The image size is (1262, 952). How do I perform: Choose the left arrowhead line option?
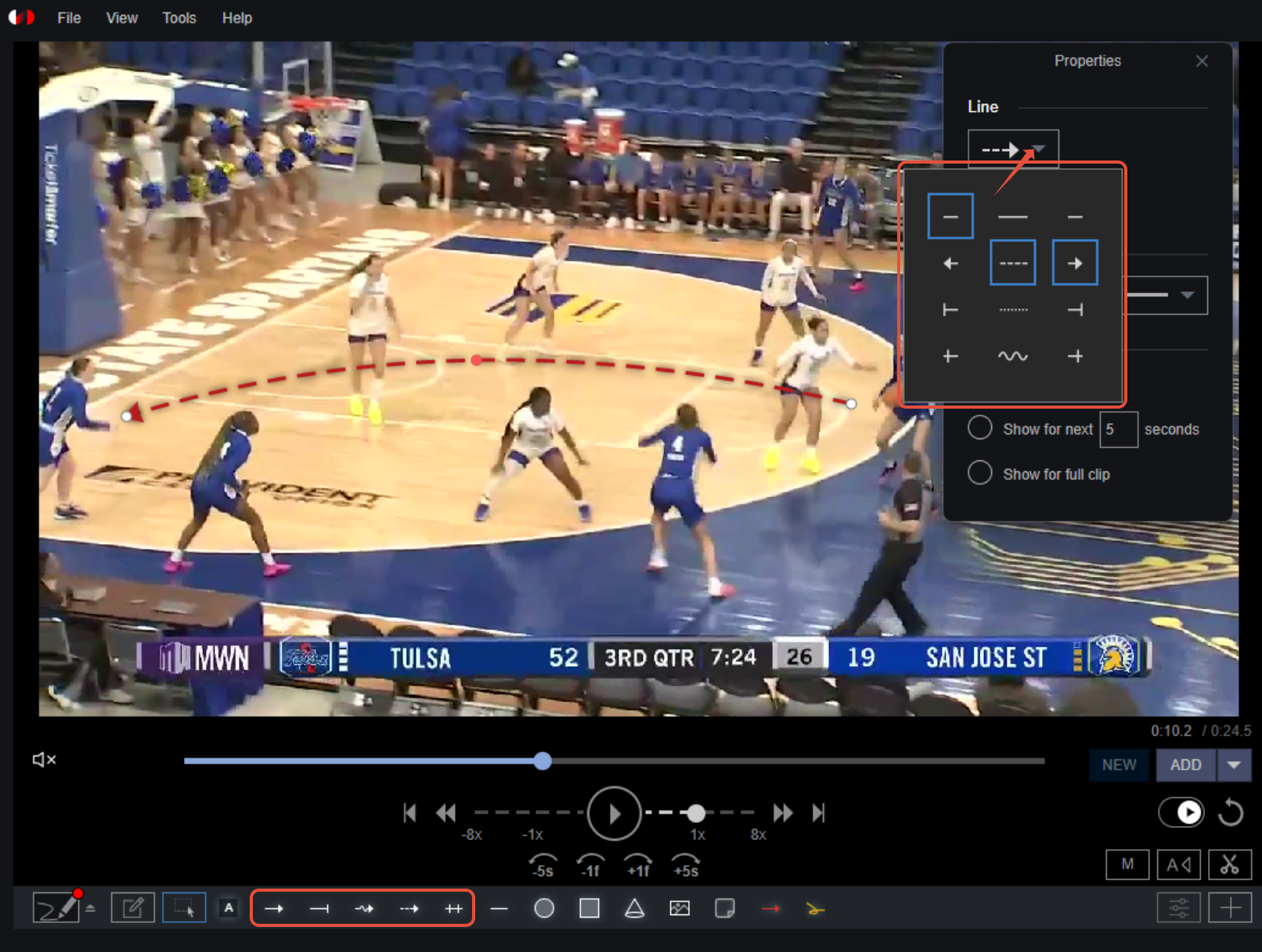[950, 264]
